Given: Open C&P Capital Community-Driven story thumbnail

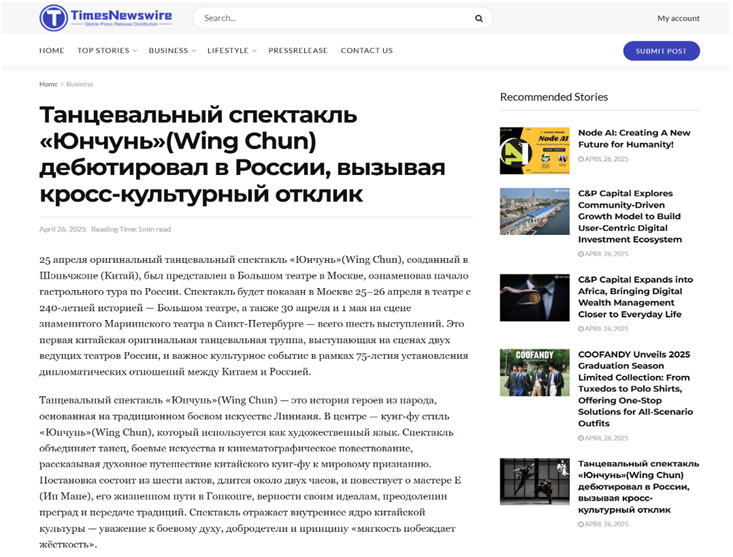Looking at the screenshot, I should 535,211.
